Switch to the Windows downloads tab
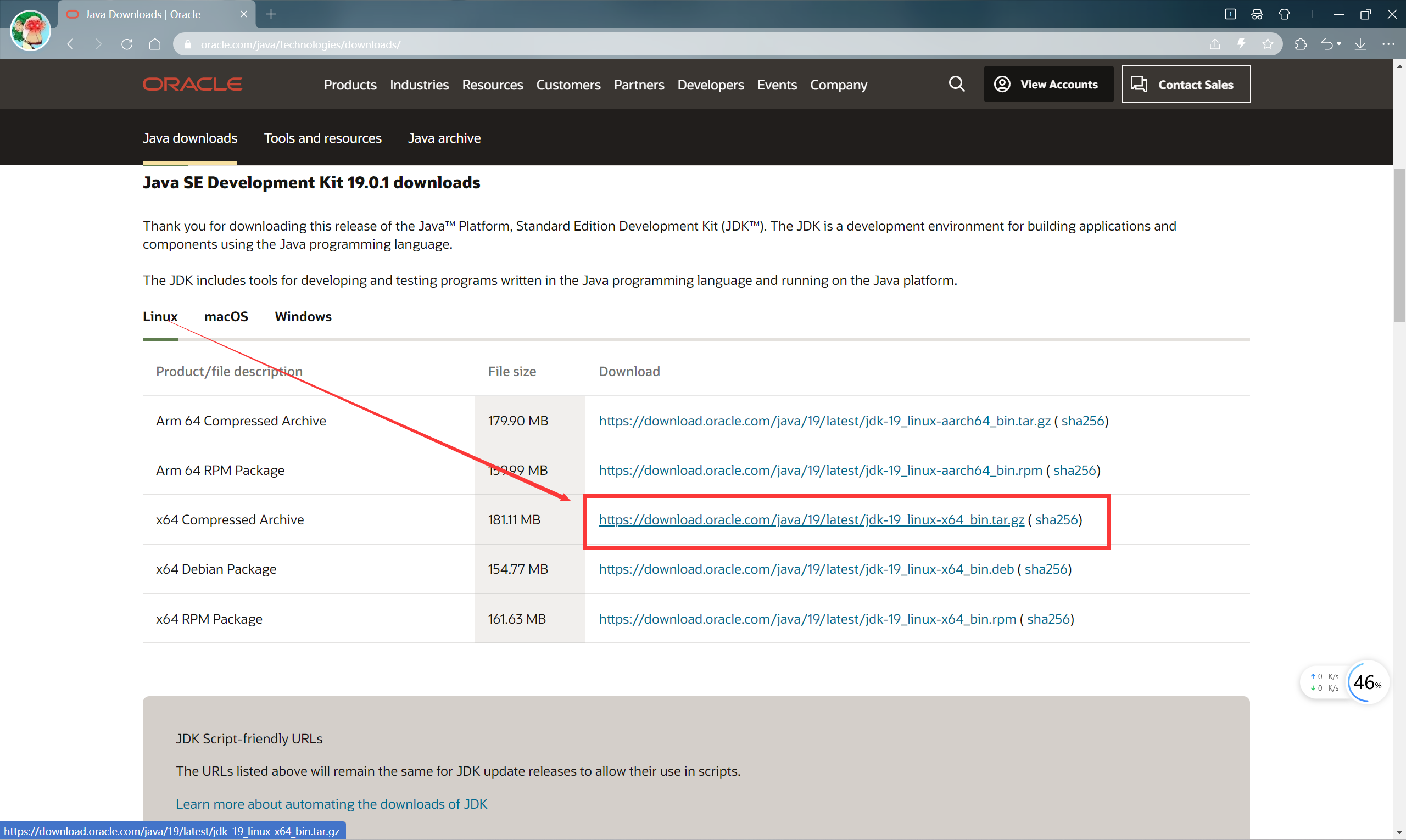The image size is (1406, 840). tap(303, 316)
